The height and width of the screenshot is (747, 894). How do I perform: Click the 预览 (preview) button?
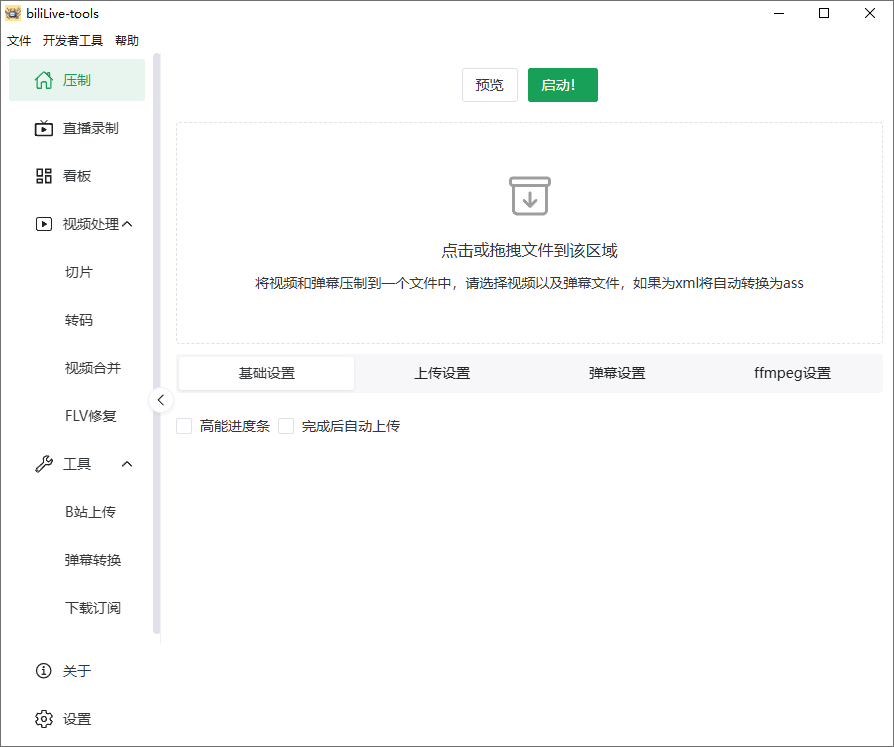point(489,85)
